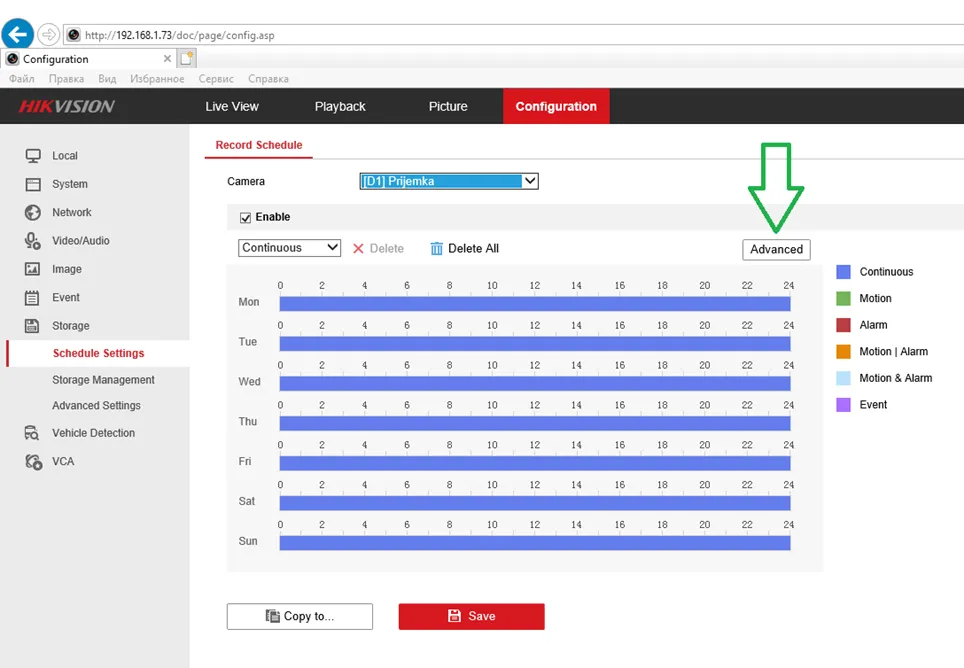Select the Configuration tab
This screenshot has height=668, width=964.
click(556, 106)
